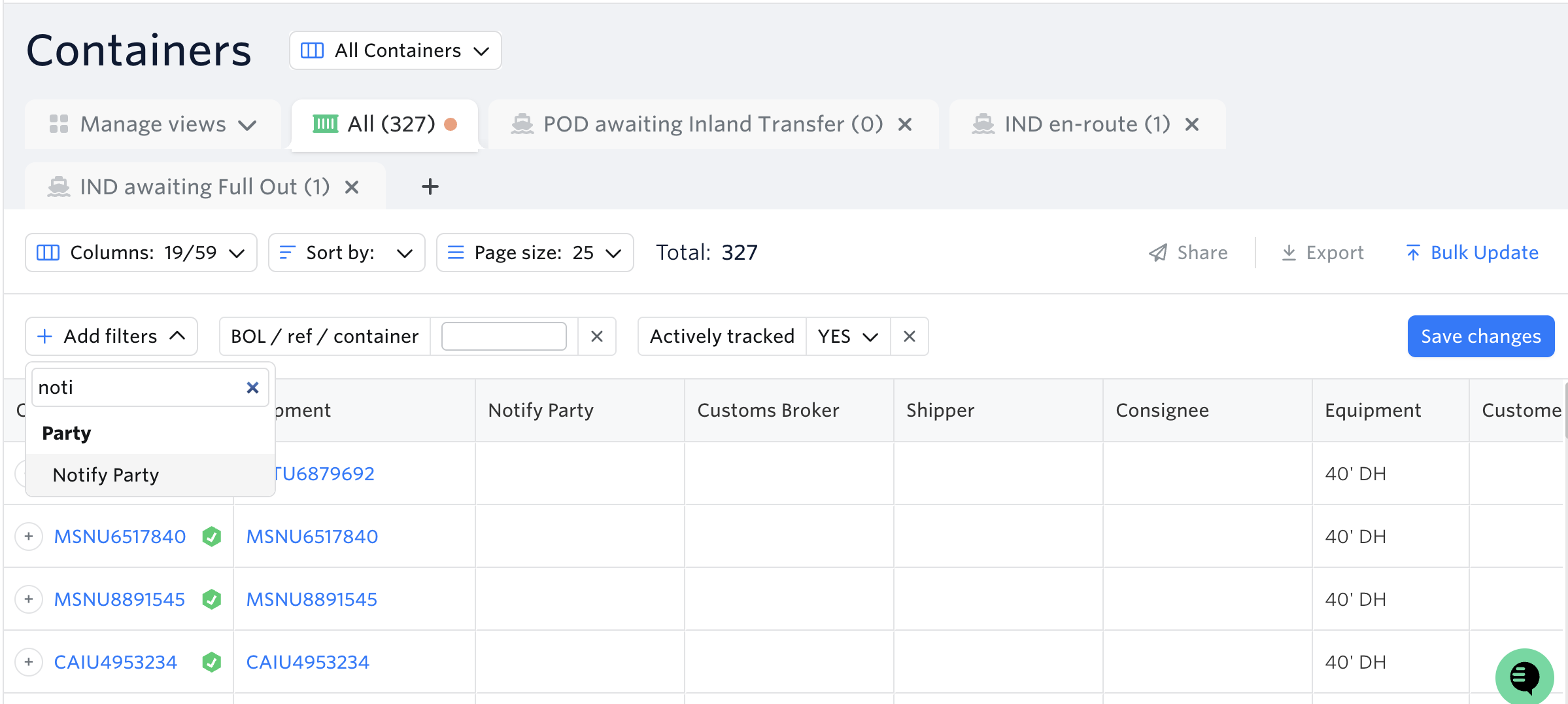Open container link CAIU4953234 in first column

point(116,662)
